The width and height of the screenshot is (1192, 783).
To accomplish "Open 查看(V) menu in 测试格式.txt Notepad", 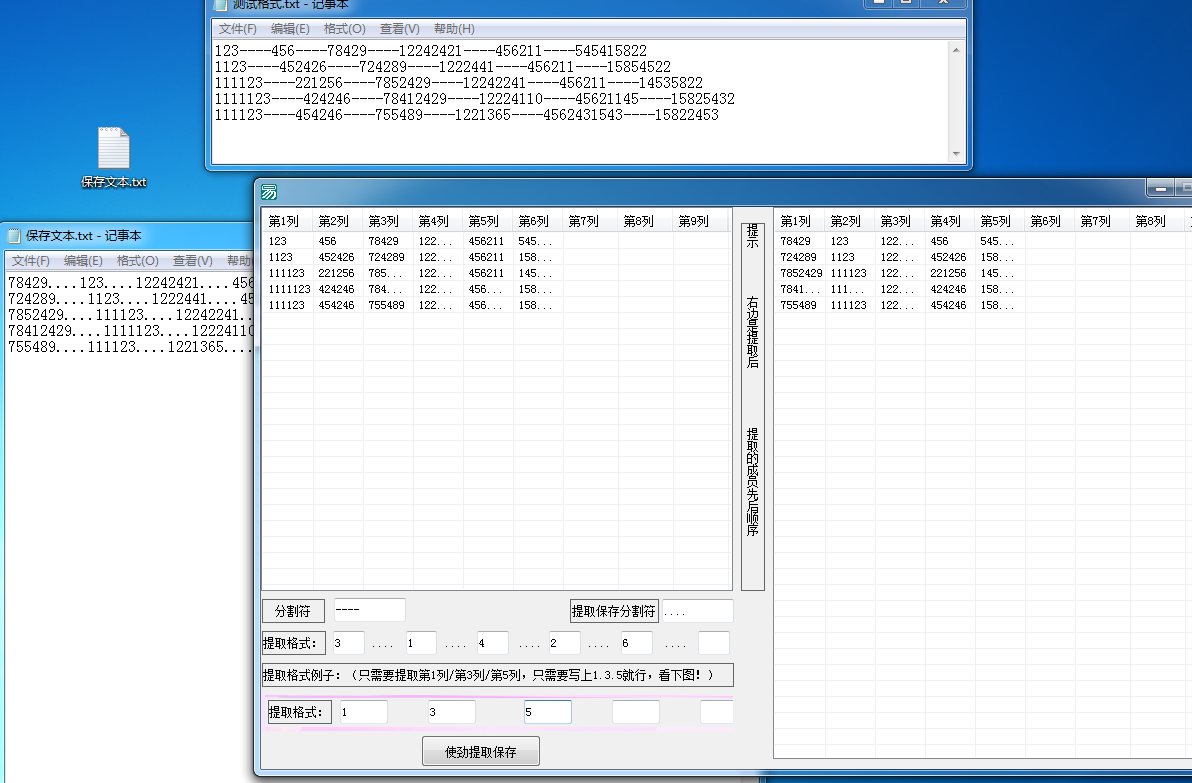I will 400,29.
